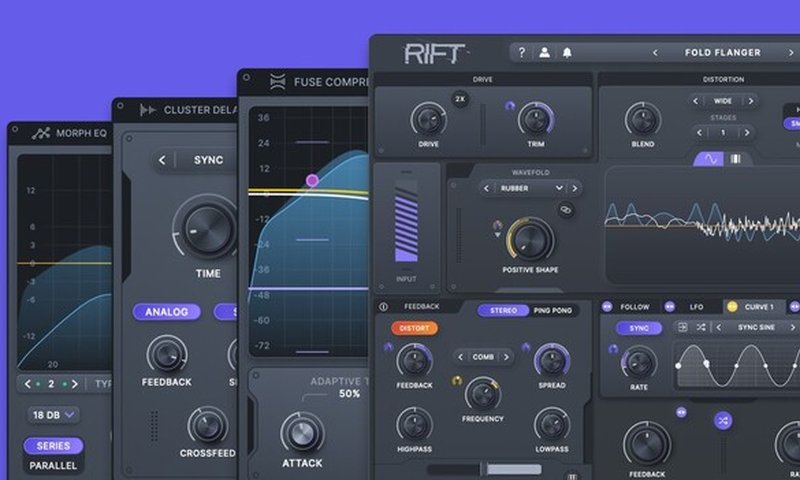
Task: Click the Drive knob in the Drive section
Action: 428,119
